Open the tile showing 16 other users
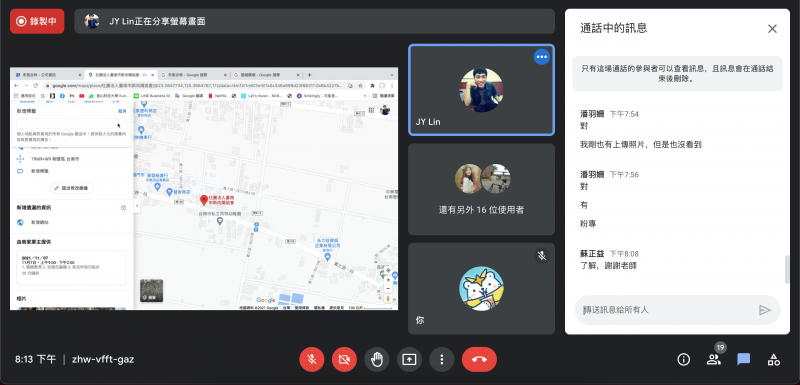This screenshot has height=385, width=800. point(481,189)
